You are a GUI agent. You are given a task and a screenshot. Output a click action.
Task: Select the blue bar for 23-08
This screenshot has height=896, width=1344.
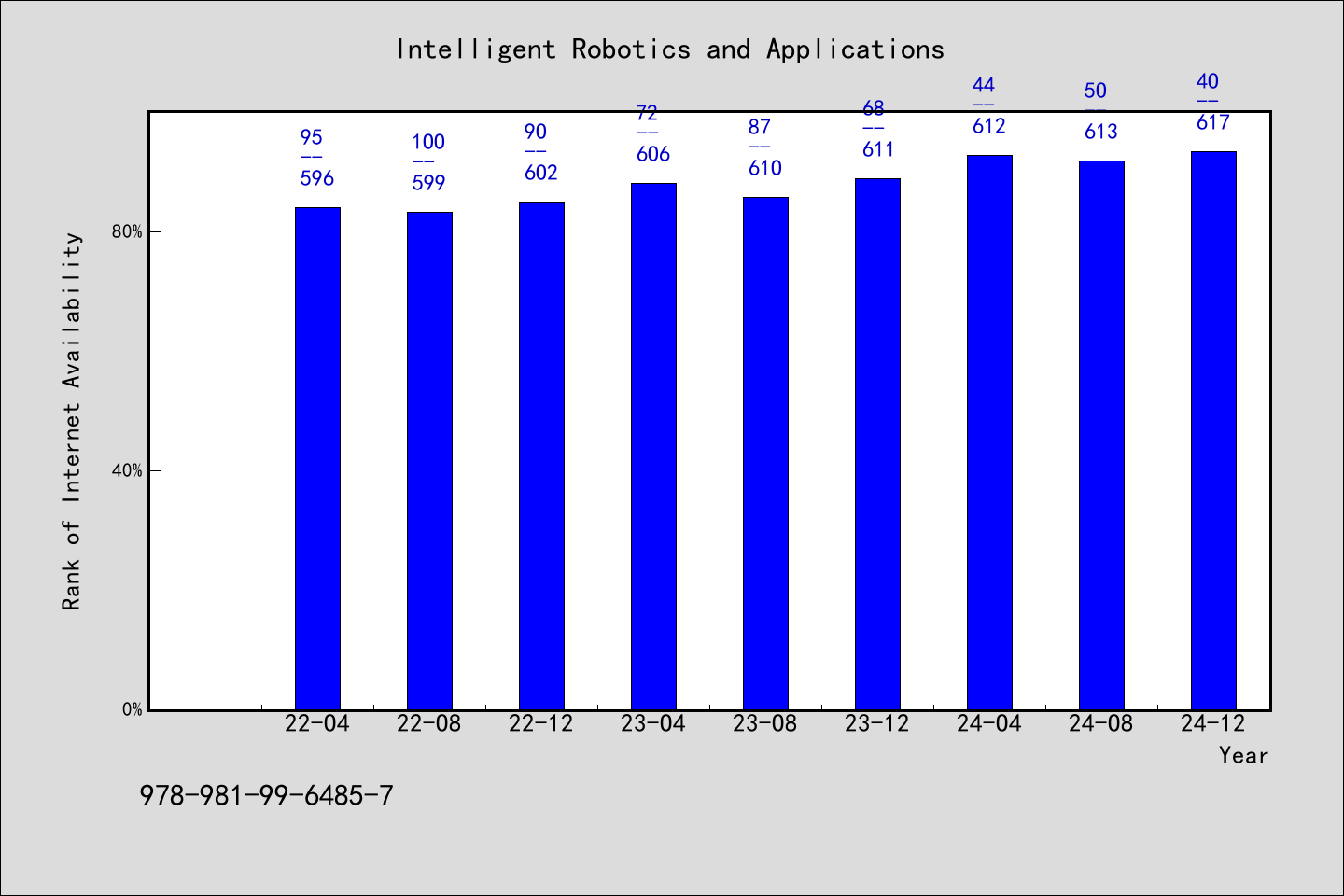coord(765,454)
